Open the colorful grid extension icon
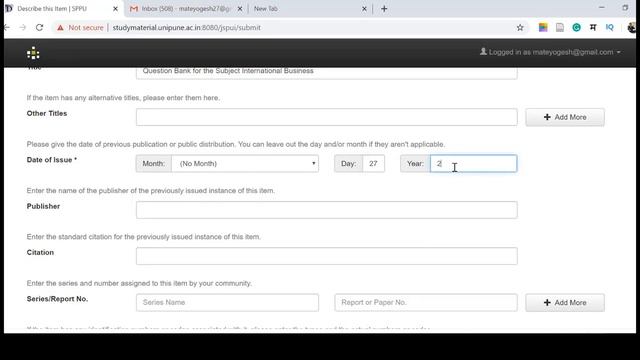This screenshot has height=360, width=640. tap(543, 27)
